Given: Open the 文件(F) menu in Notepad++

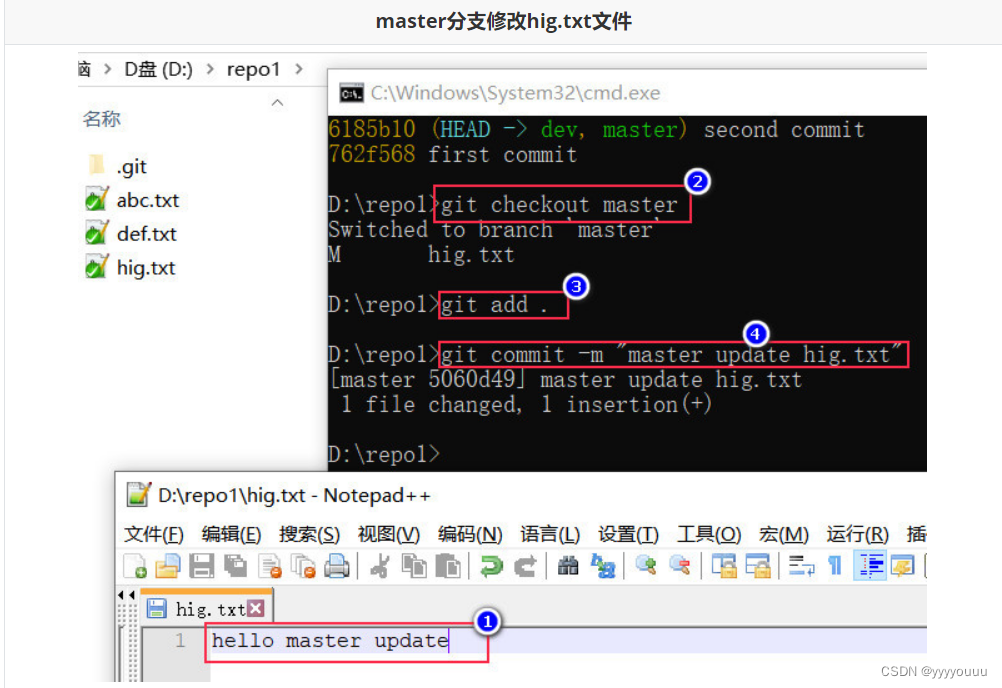Looking at the screenshot, I should [x=152, y=534].
